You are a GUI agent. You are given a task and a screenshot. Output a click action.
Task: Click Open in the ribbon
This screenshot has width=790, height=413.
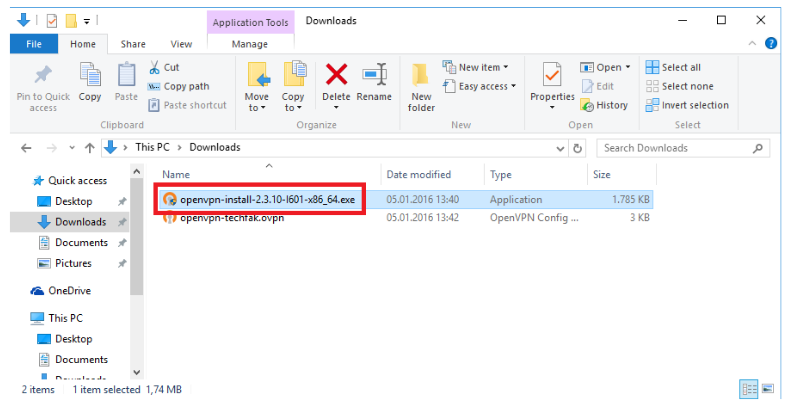point(601,67)
